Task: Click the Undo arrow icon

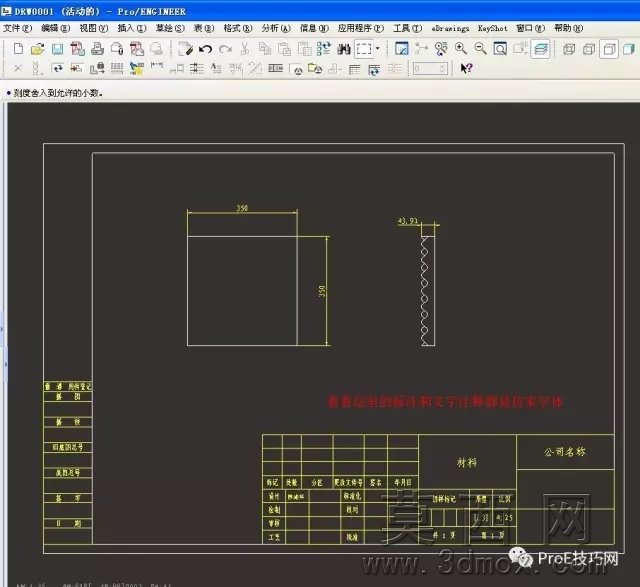Action: click(205, 49)
